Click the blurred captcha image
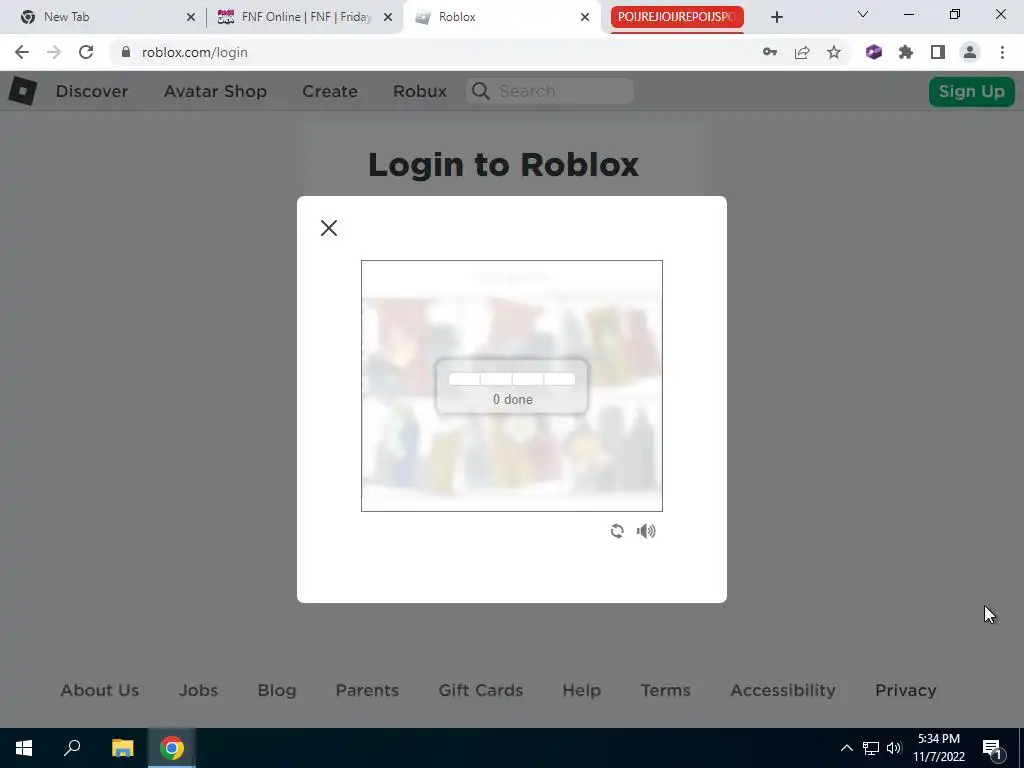 (512, 386)
